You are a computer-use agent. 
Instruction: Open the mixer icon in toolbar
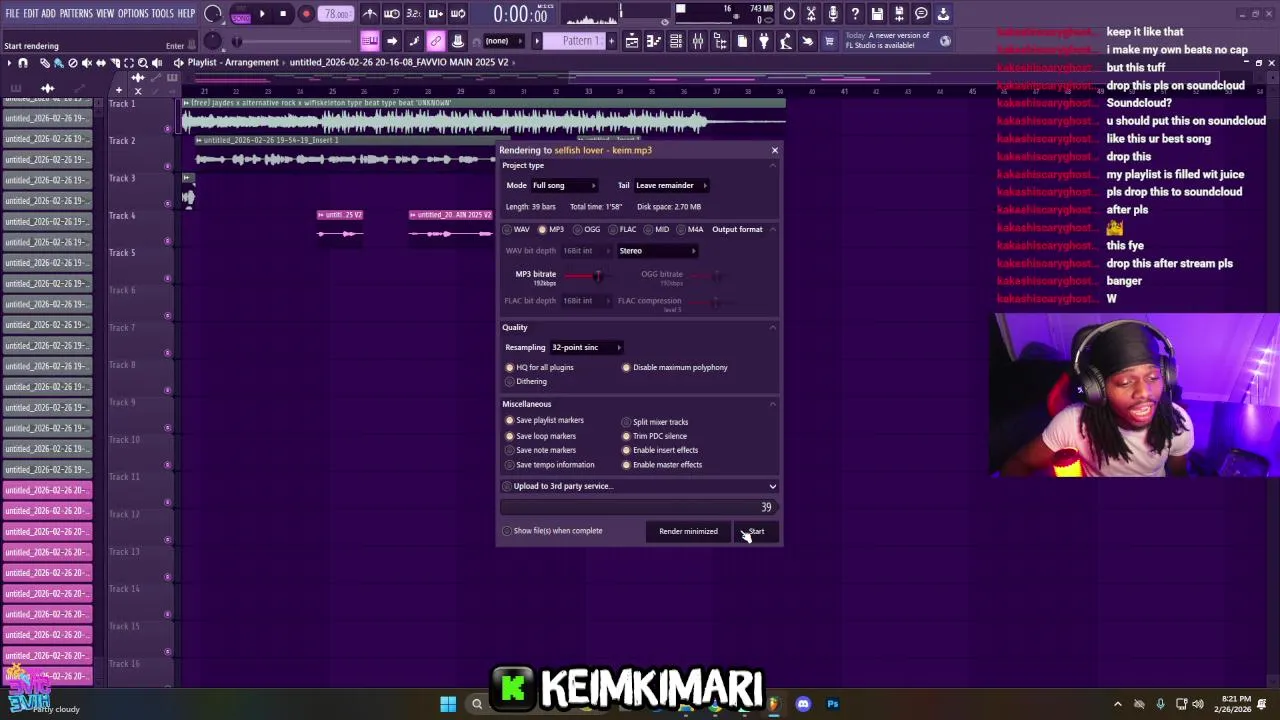coord(698,41)
